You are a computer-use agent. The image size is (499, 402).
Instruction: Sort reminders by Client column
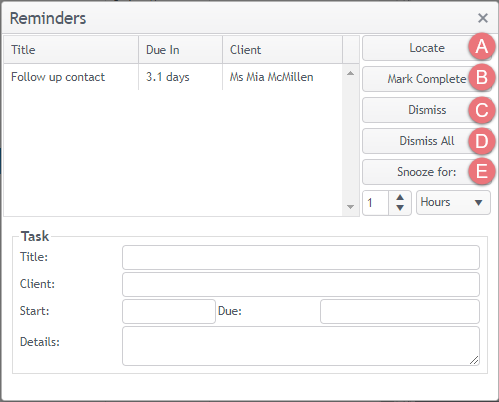(x=282, y=50)
